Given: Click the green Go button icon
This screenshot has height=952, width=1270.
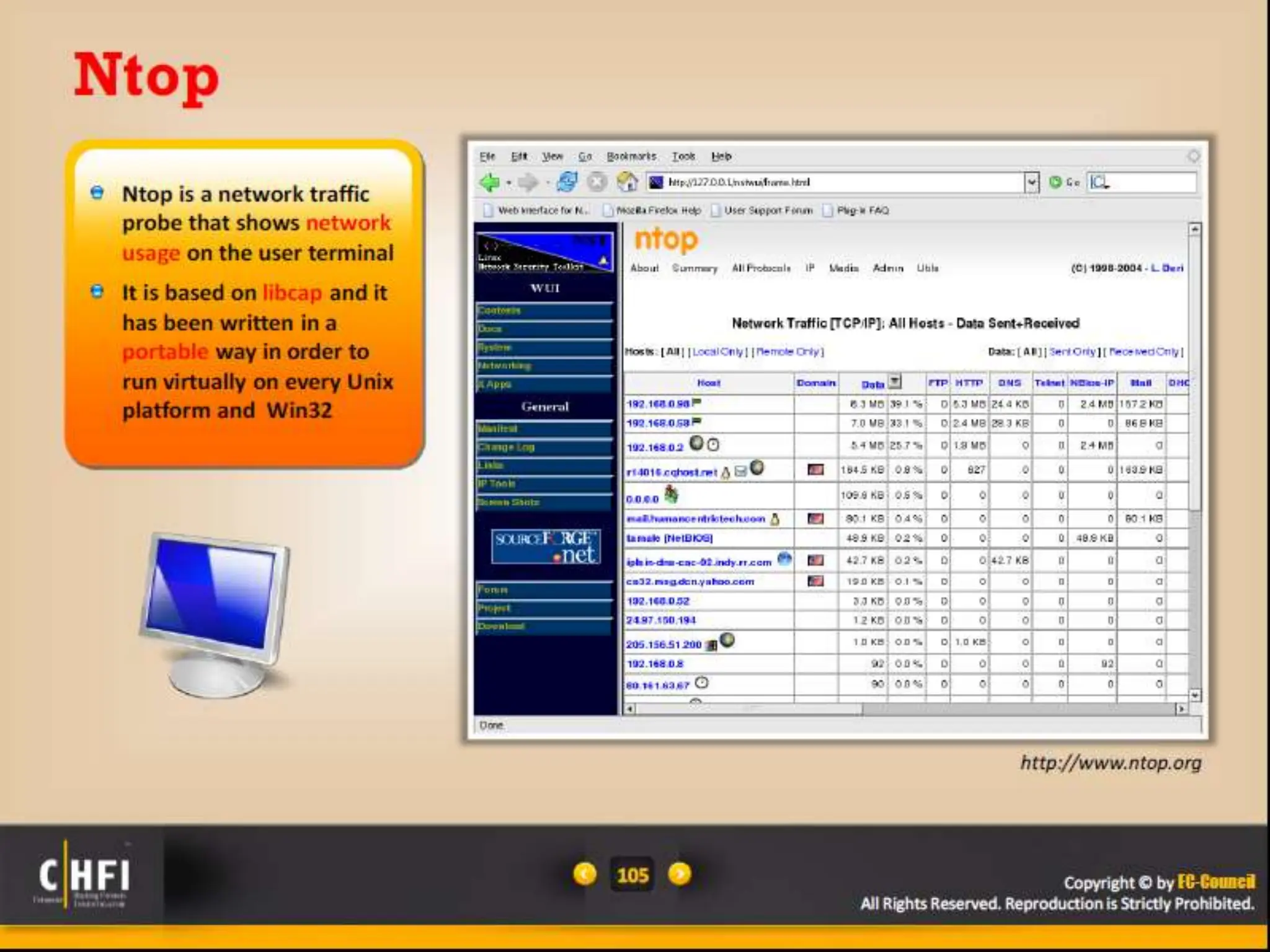Looking at the screenshot, I should tap(1055, 182).
